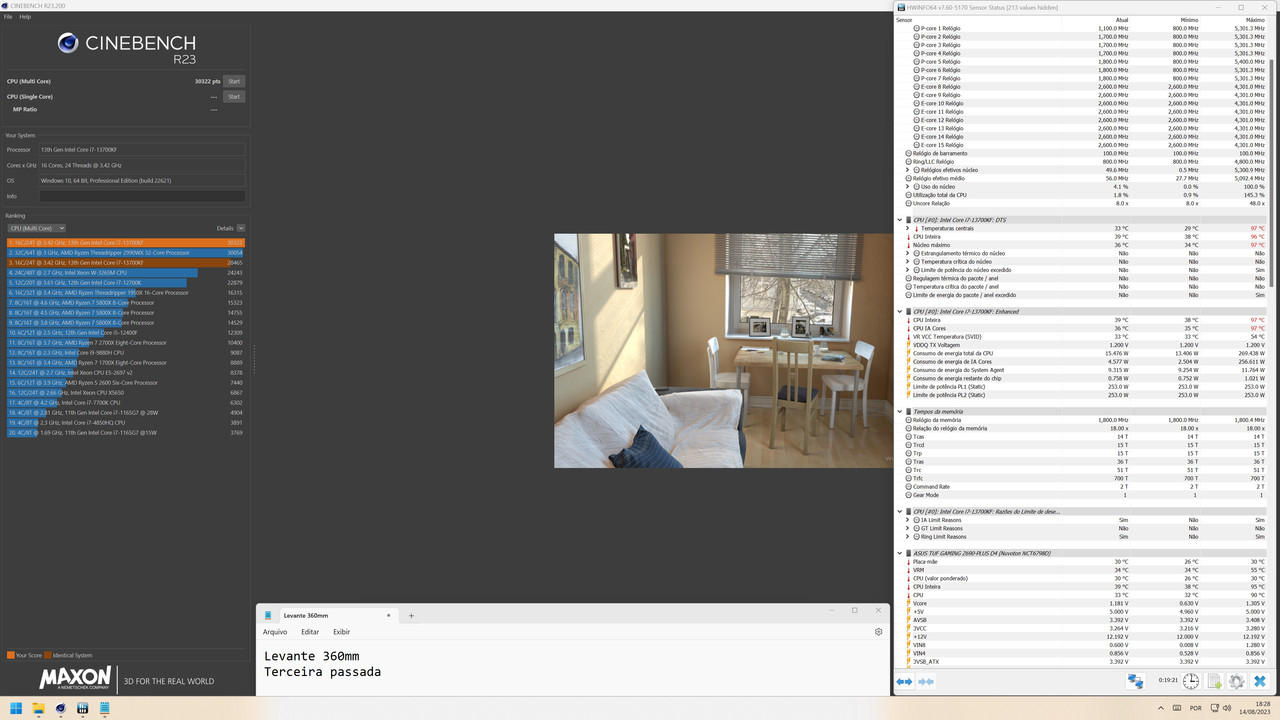Viewport: 1280px width, 720px height.
Task: Open File Explorer from the taskbar
Action: pos(38,708)
